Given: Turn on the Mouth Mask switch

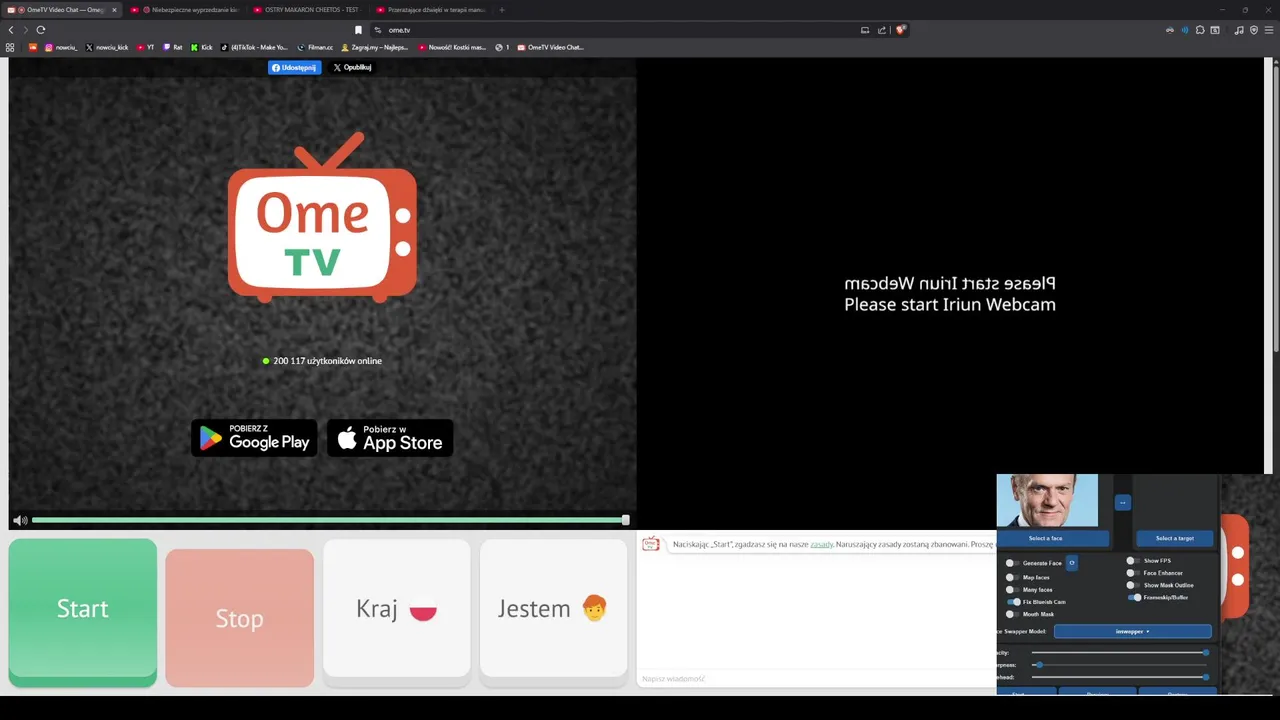Looking at the screenshot, I should click(1012, 614).
